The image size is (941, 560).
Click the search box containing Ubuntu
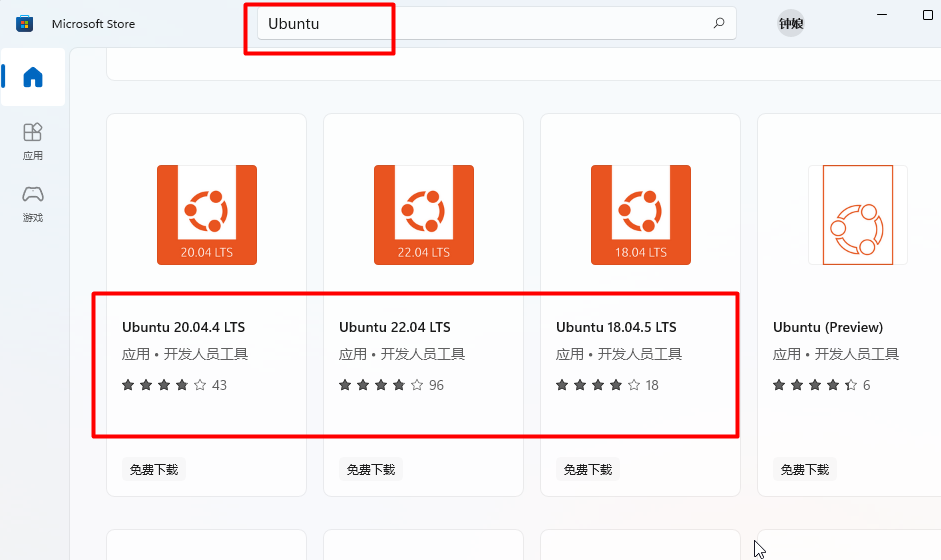[x=497, y=23]
